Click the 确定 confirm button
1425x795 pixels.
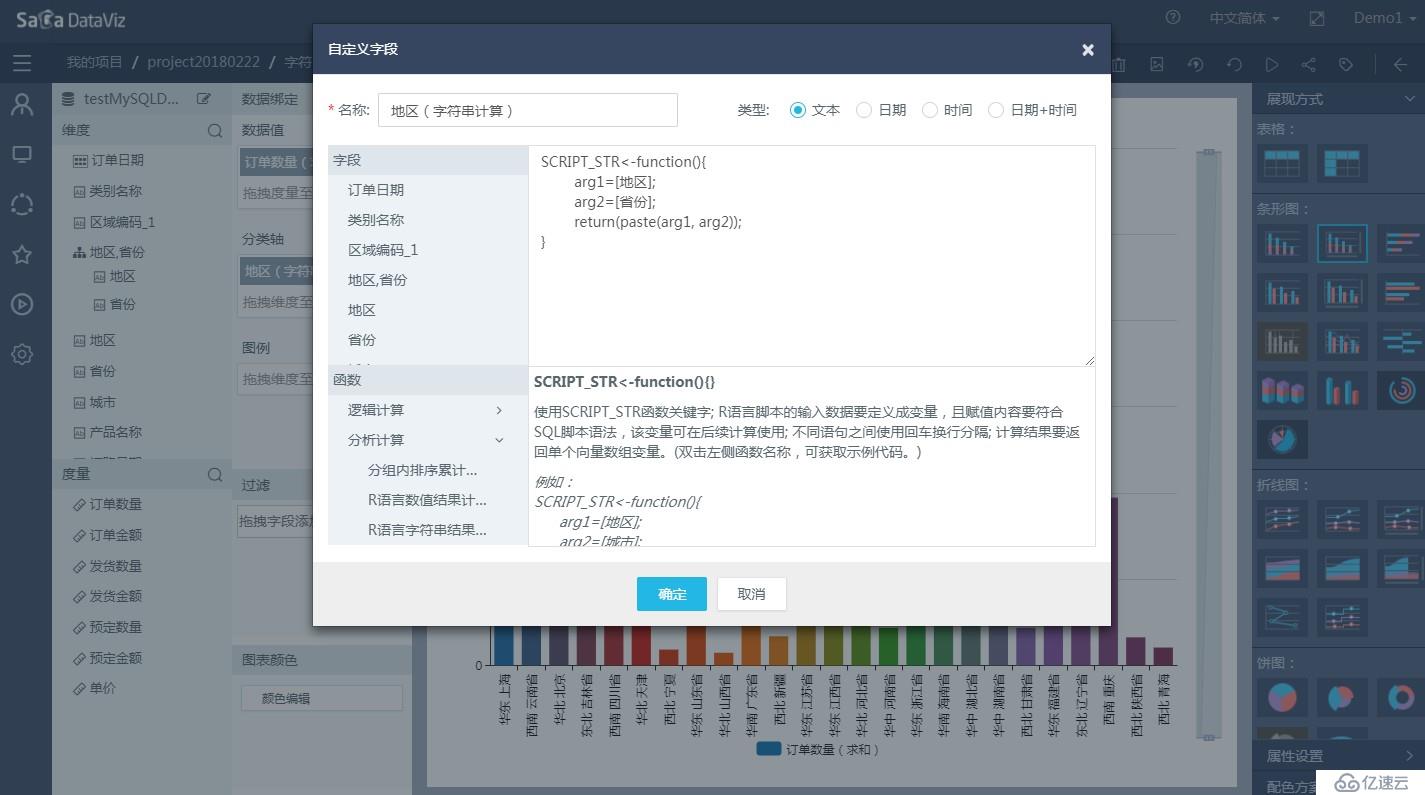[x=672, y=594]
